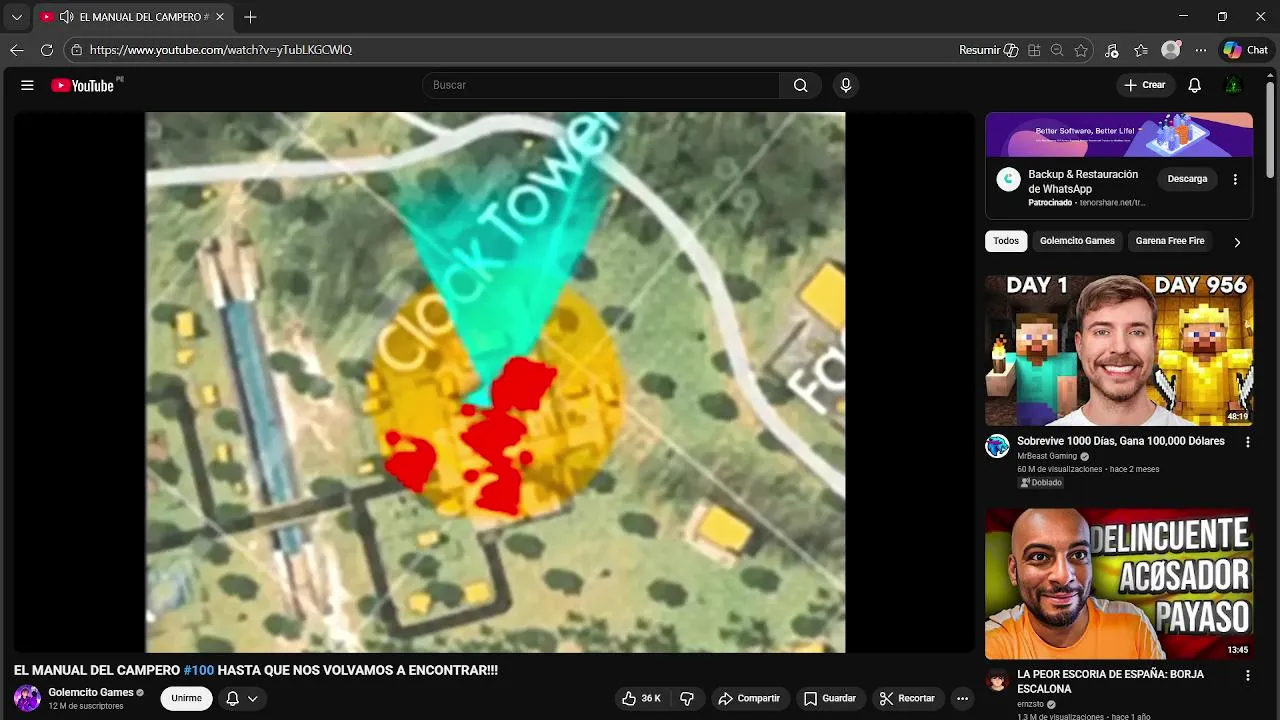1280x720 pixels.
Task: Like the video with thumbs up
Action: pyautogui.click(x=641, y=698)
